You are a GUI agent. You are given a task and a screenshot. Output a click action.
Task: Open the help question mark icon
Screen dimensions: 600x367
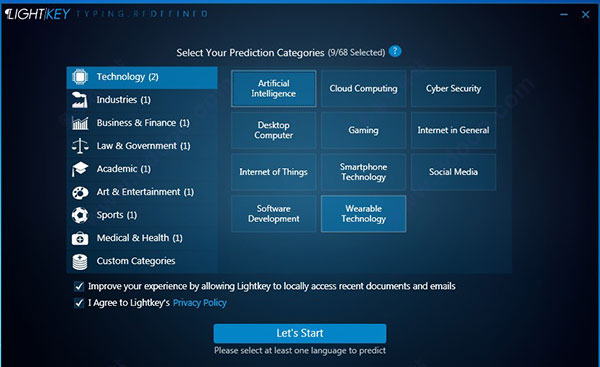tap(395, 51)
